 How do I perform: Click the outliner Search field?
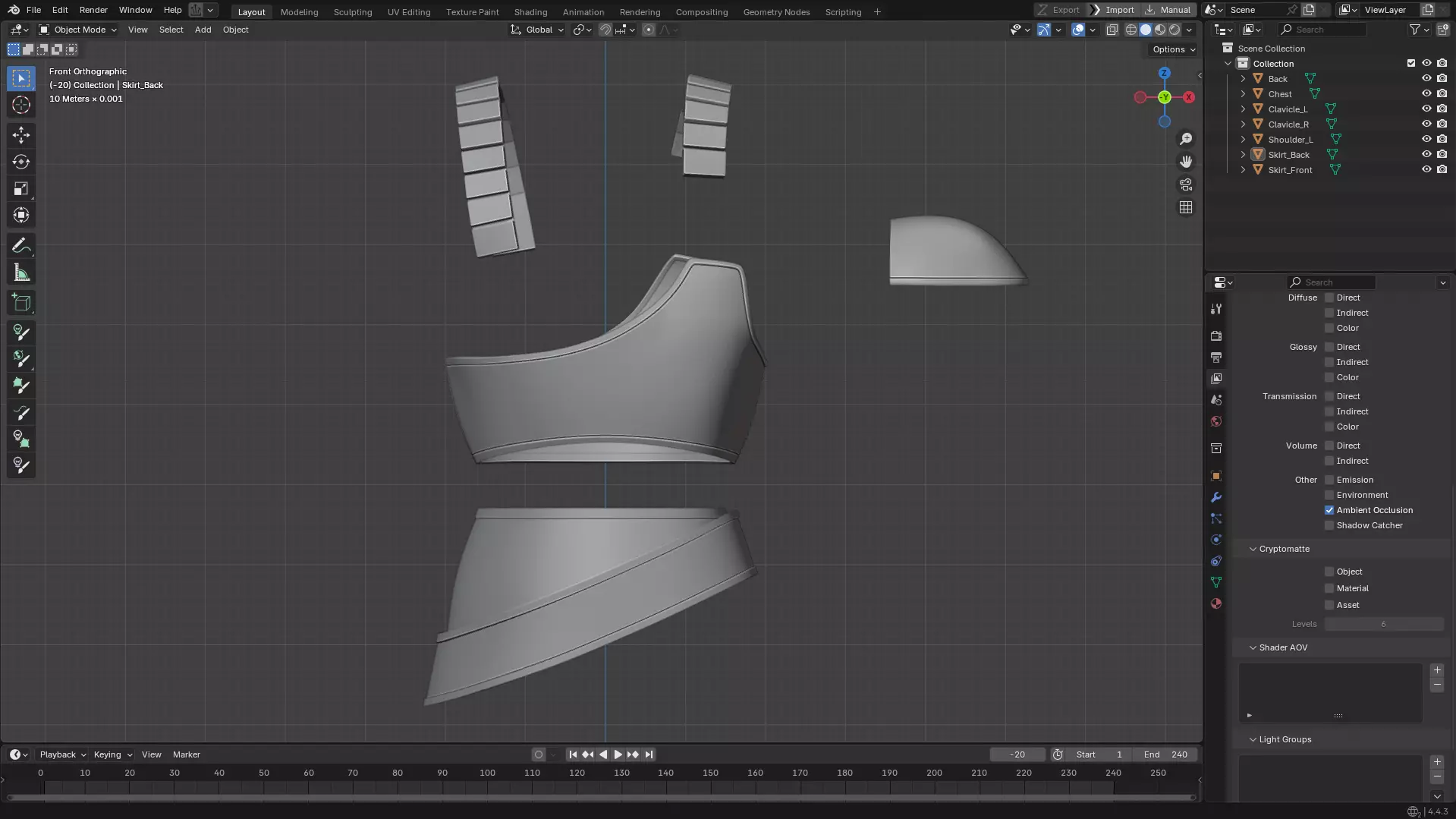click(x=1322, y=30)
